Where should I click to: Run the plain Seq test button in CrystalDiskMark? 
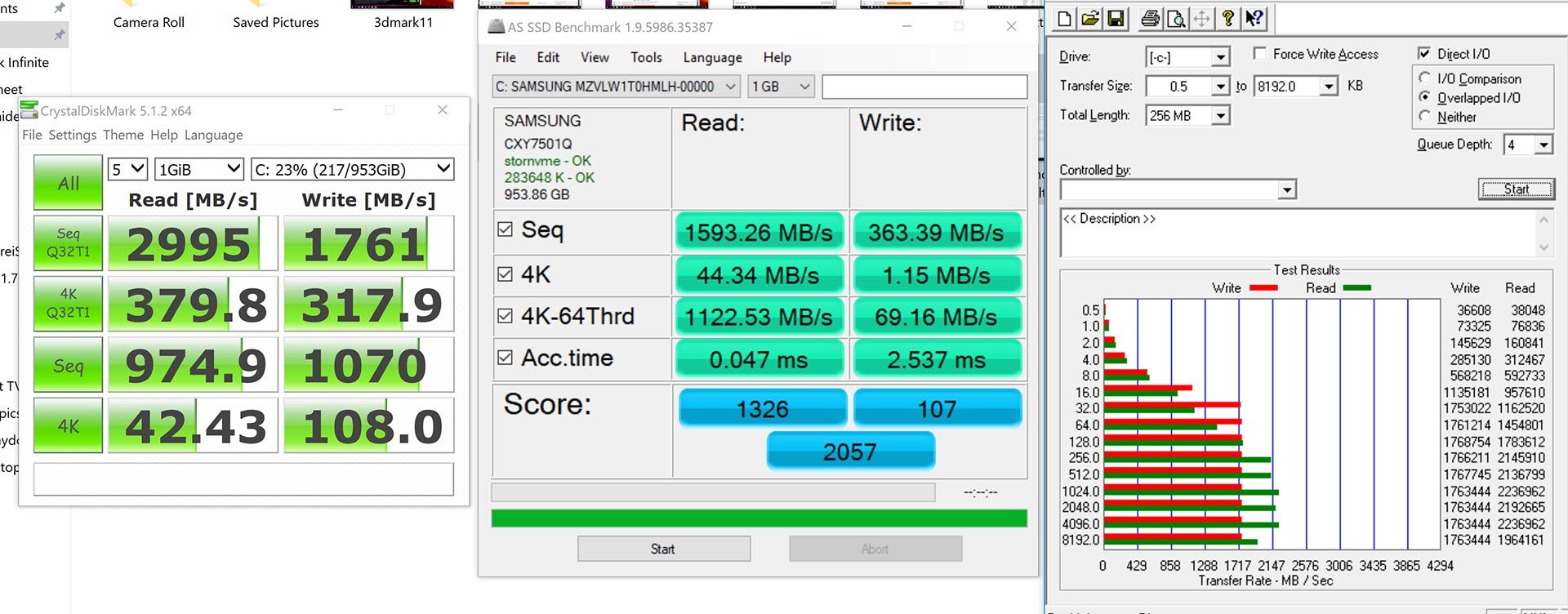point(69,365)
